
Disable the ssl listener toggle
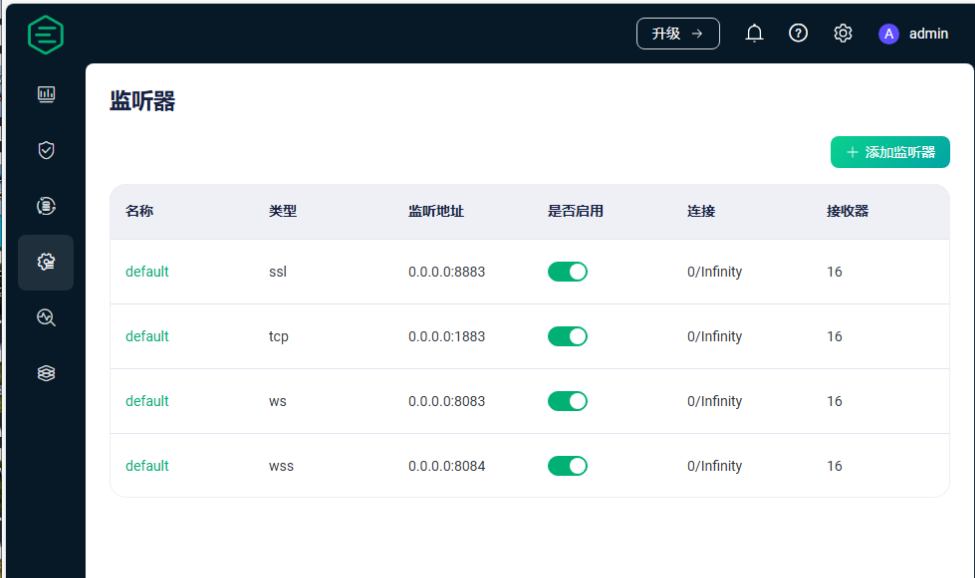[567, 272]
